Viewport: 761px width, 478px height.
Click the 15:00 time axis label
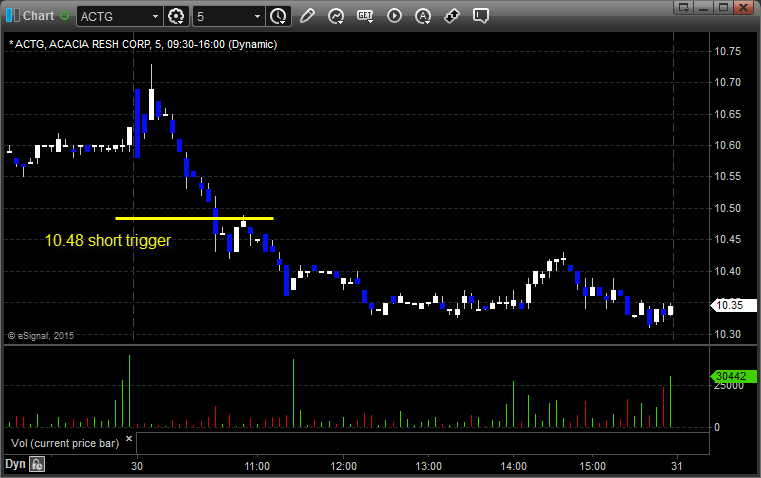593,466
